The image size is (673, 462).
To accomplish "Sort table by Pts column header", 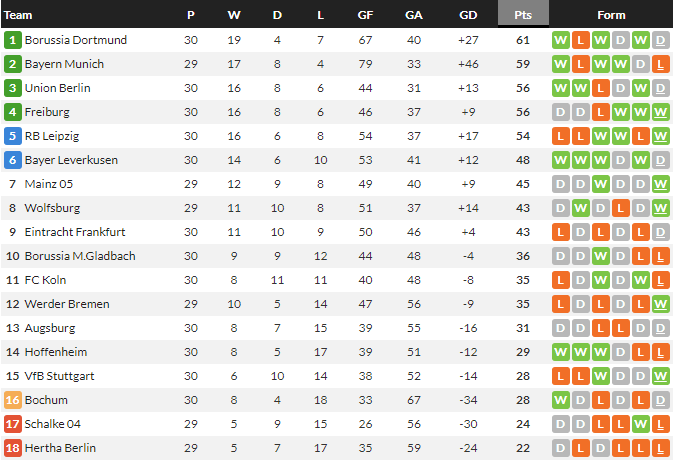I will 523,15.
